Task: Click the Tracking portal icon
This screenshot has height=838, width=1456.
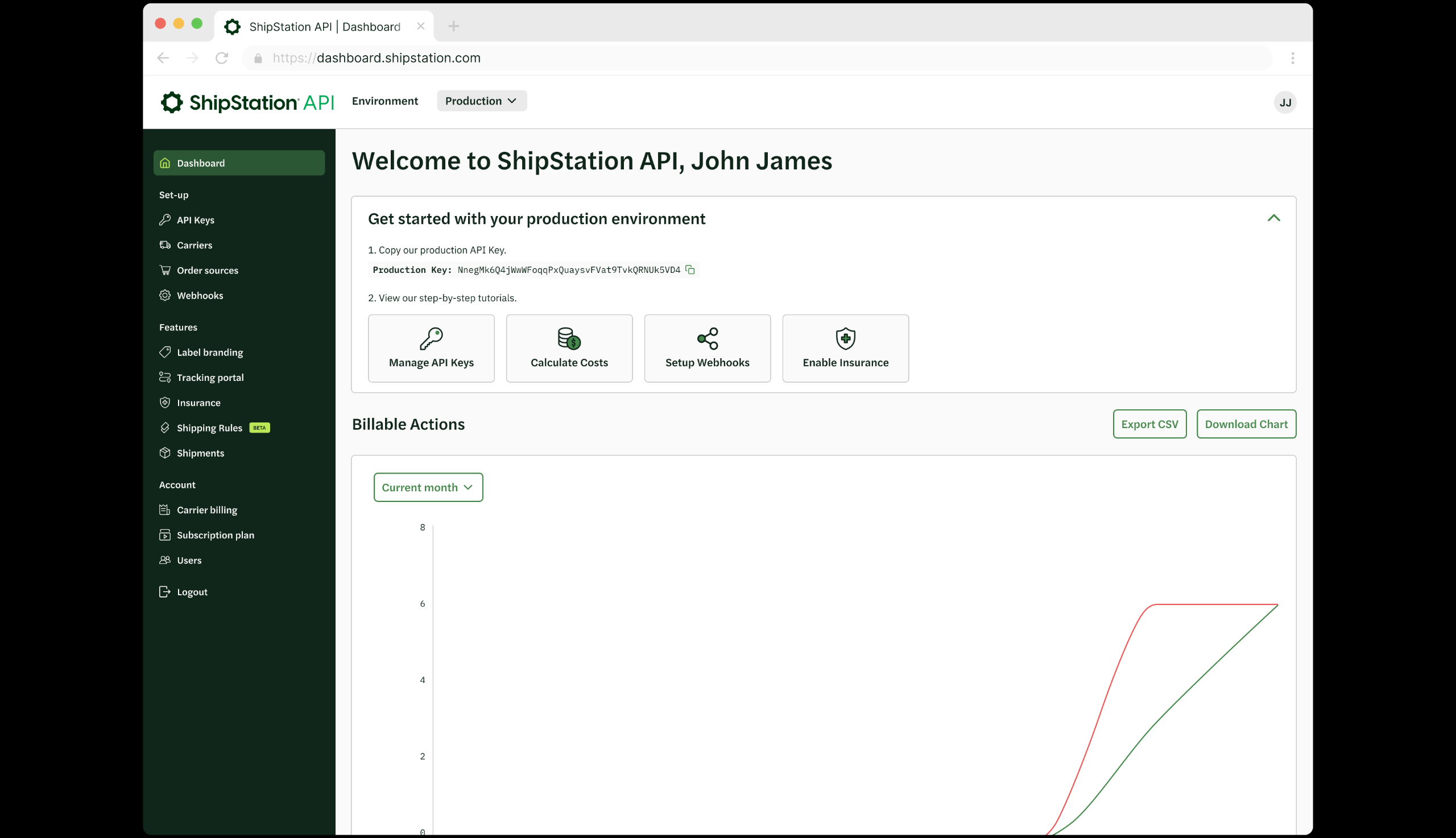Action: coord(166,377)
